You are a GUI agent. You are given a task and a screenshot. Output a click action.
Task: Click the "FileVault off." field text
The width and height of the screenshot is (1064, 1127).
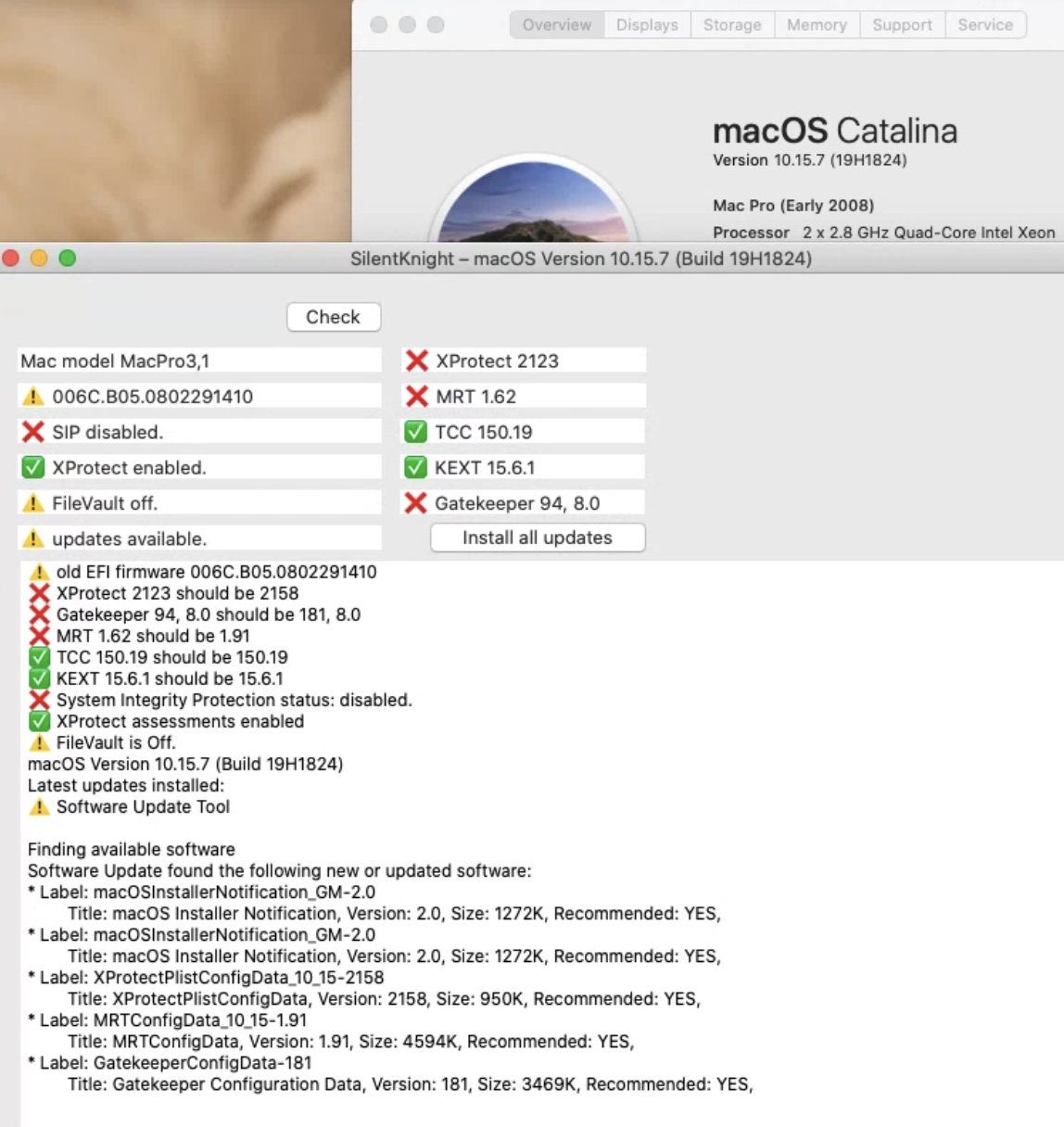[105, 503]
